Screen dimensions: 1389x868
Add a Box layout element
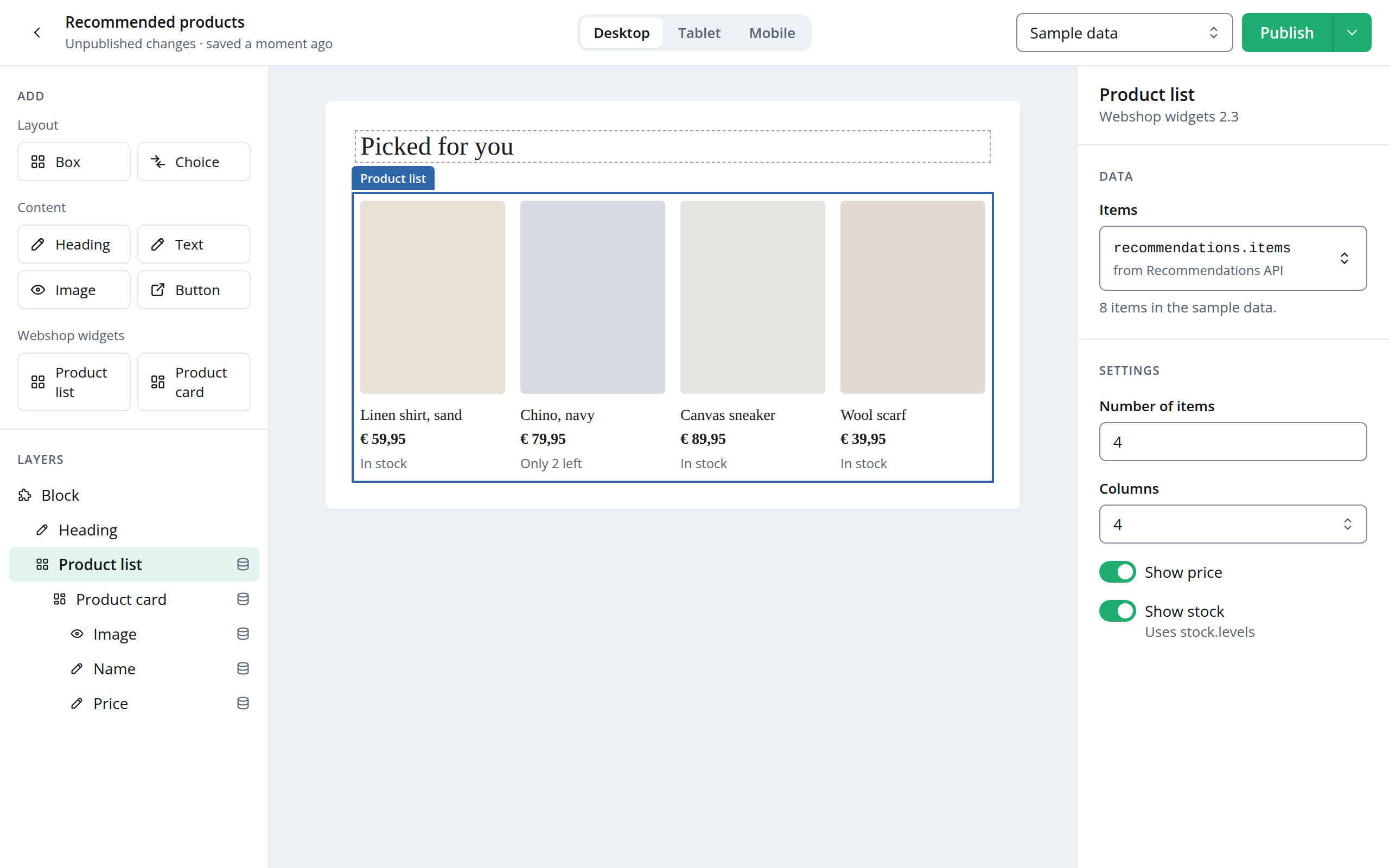click(74, 162)
